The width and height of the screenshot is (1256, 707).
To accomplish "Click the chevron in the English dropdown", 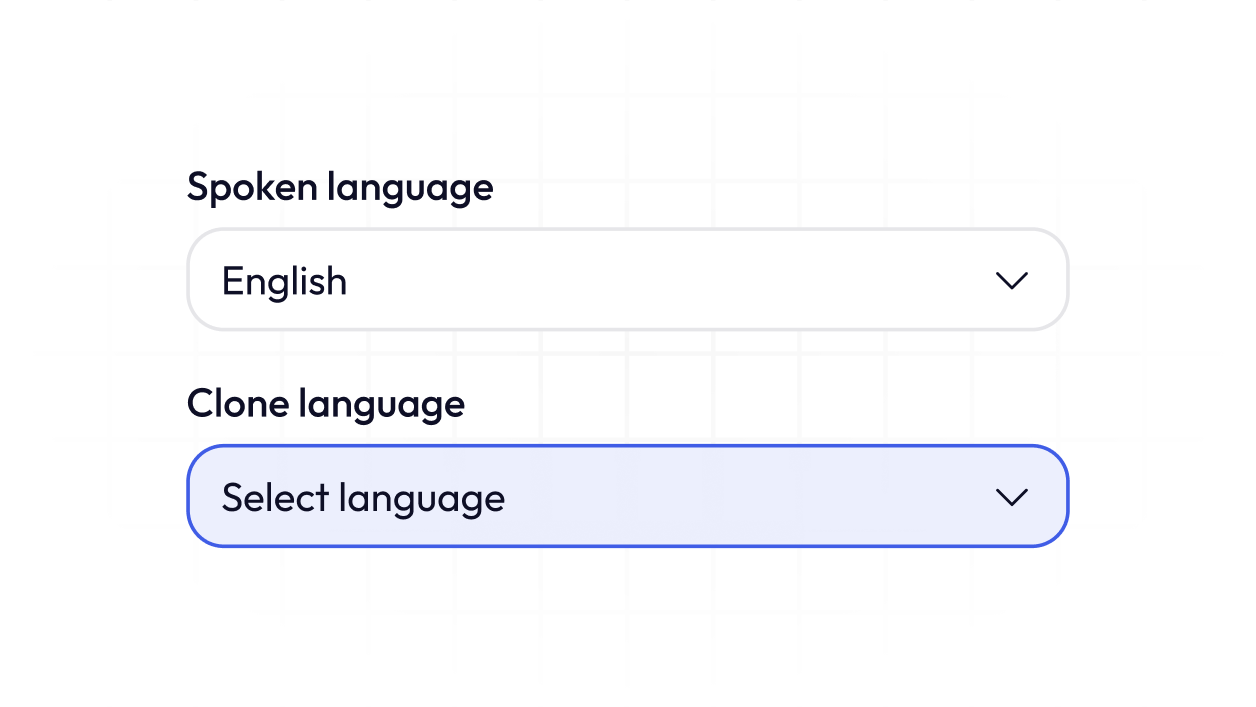I will 1012,281.
